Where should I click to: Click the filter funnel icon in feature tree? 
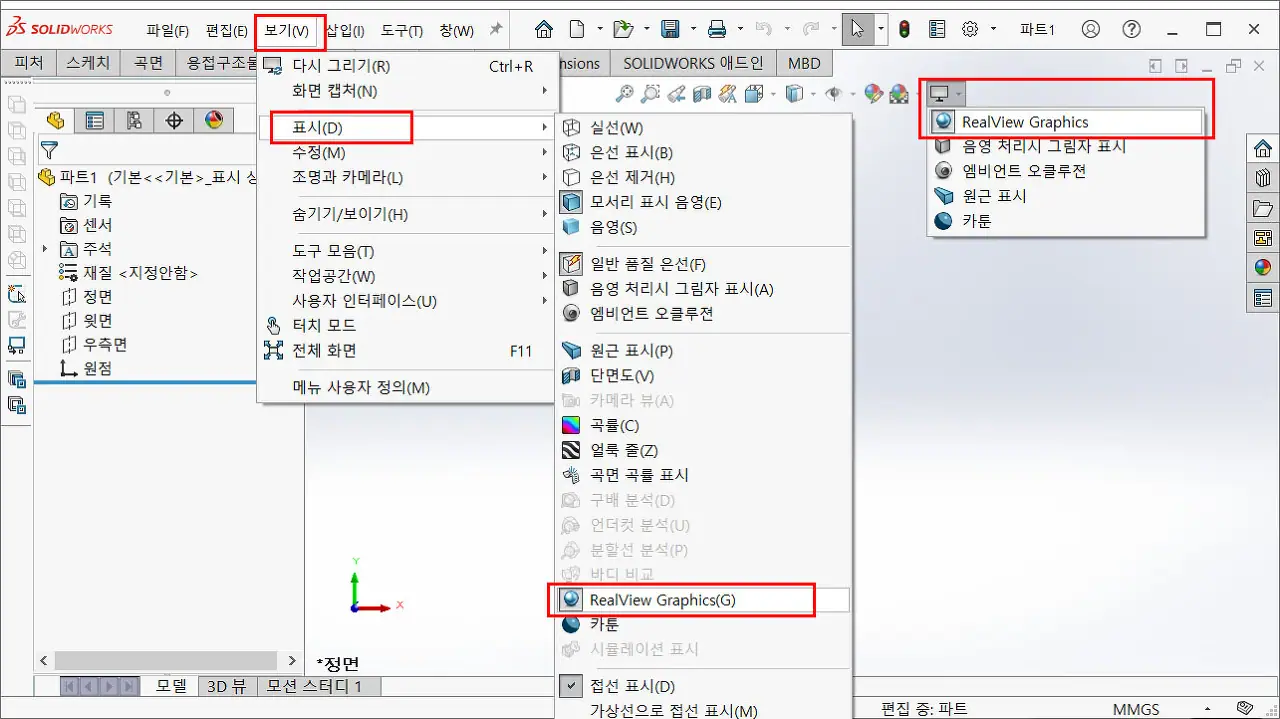point(48,151)
